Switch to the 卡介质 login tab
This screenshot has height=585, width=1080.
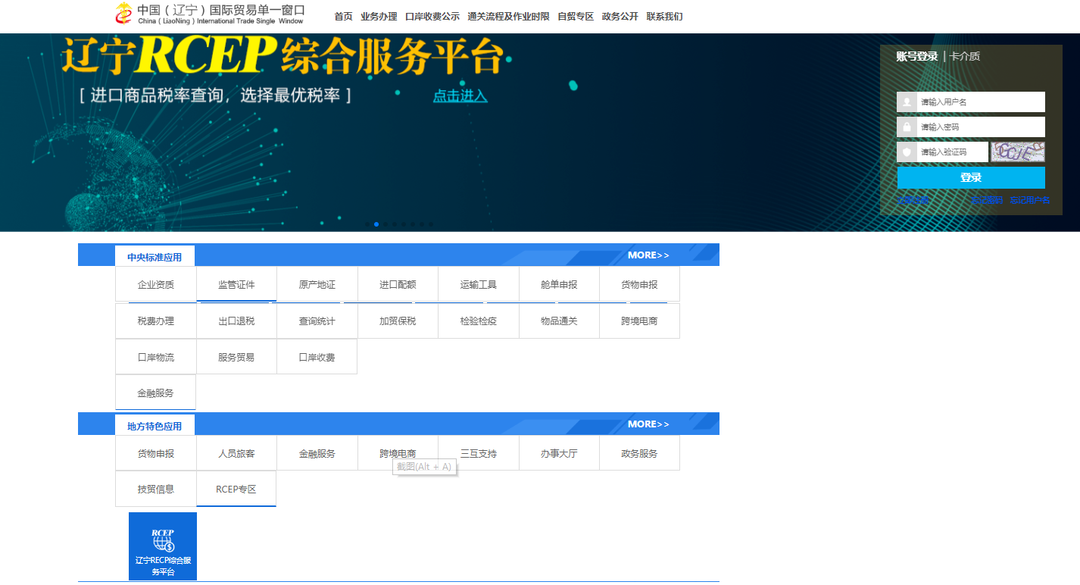pos(964,57)
